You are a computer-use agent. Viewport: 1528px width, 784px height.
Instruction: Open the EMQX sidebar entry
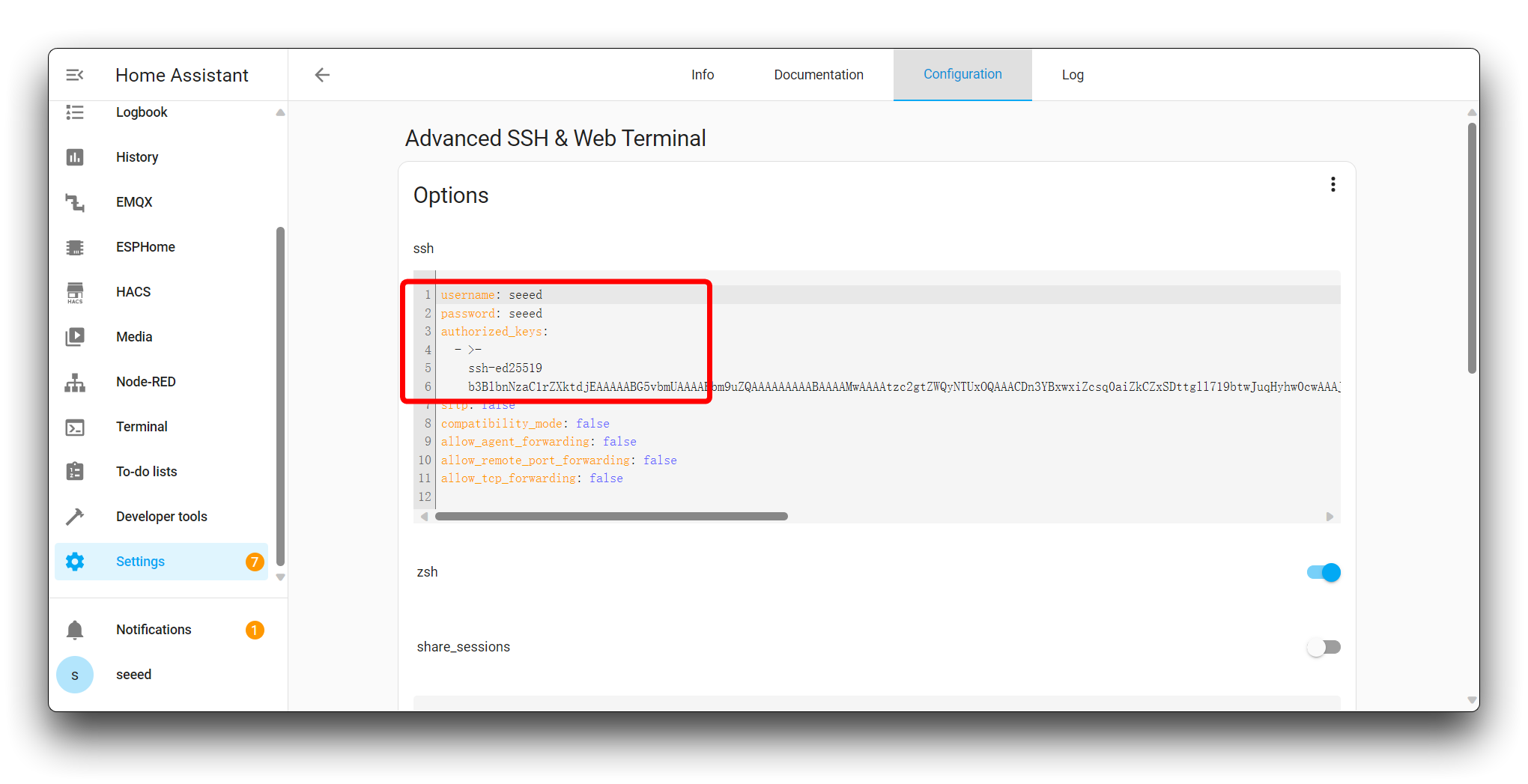pos(161,202)
